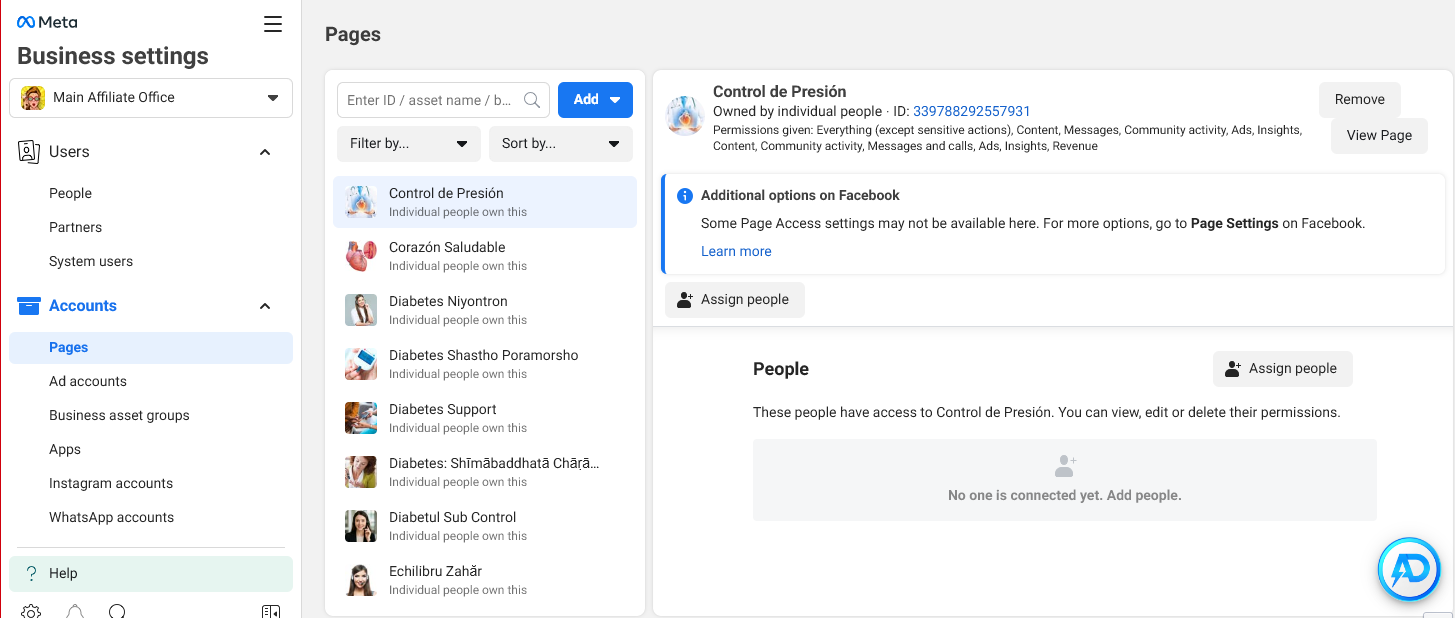Image resolution: width=1455 pixels, height=618 pixels.
Task: Click the Users section heading
Action: click(69, 152)
